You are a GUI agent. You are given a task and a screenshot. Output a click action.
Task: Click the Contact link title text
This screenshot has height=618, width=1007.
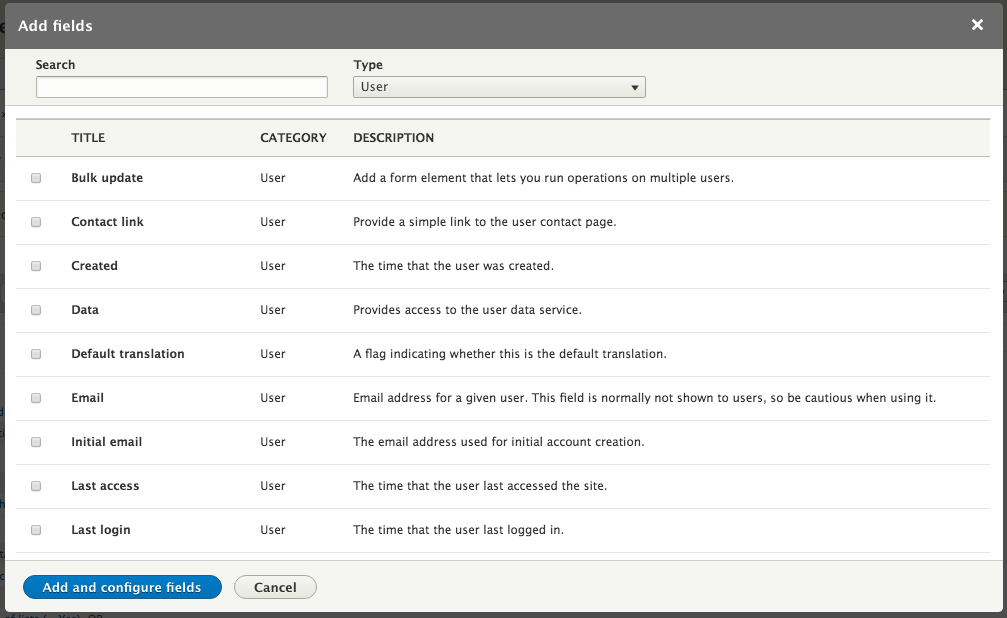coord(107,222)
